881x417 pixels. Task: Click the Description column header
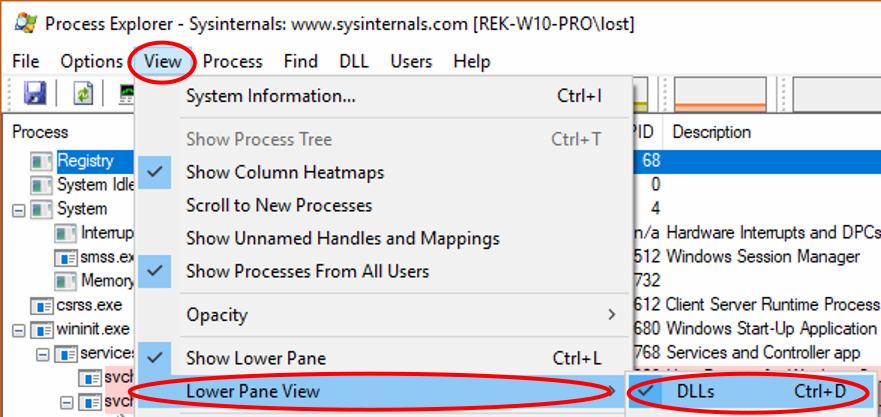[712, 132]
